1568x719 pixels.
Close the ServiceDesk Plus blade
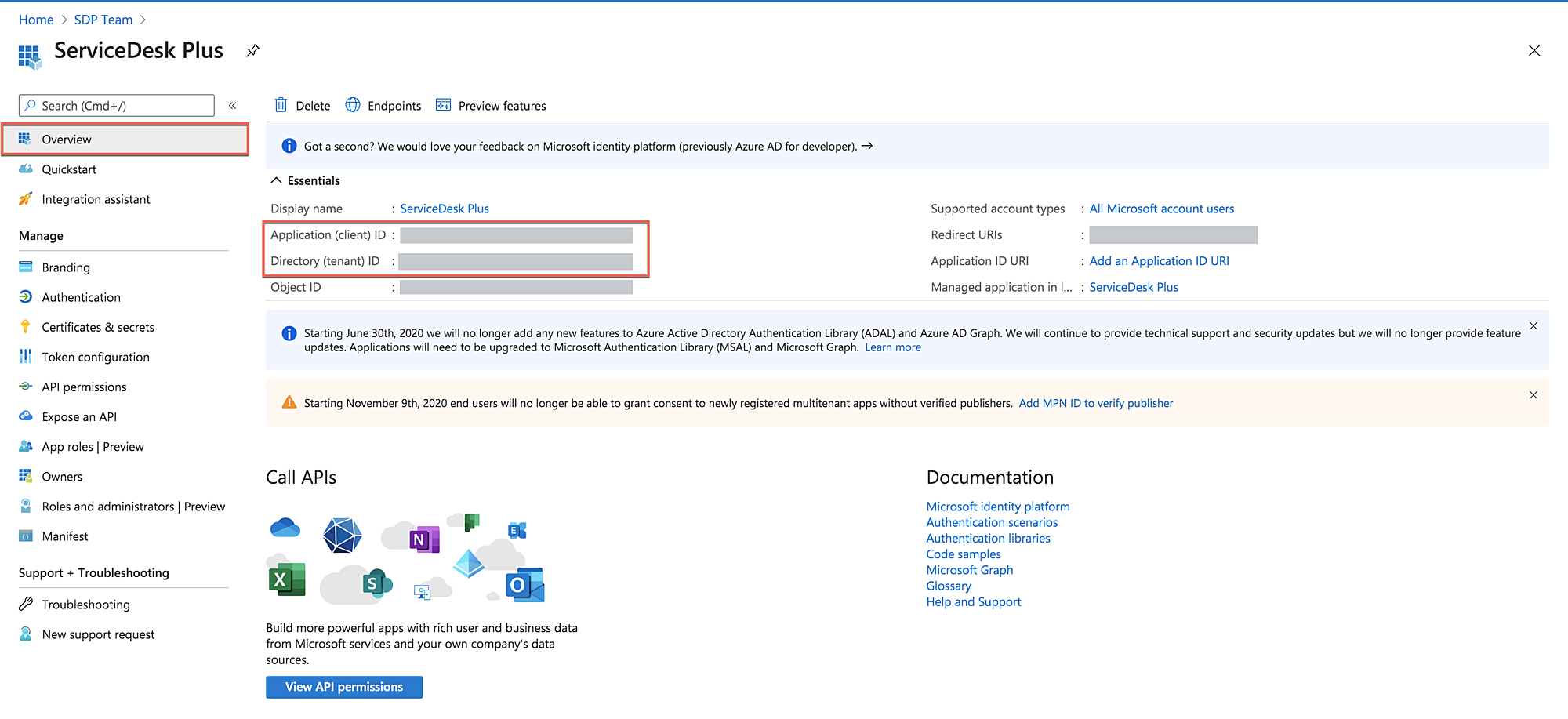[1534, 51]
